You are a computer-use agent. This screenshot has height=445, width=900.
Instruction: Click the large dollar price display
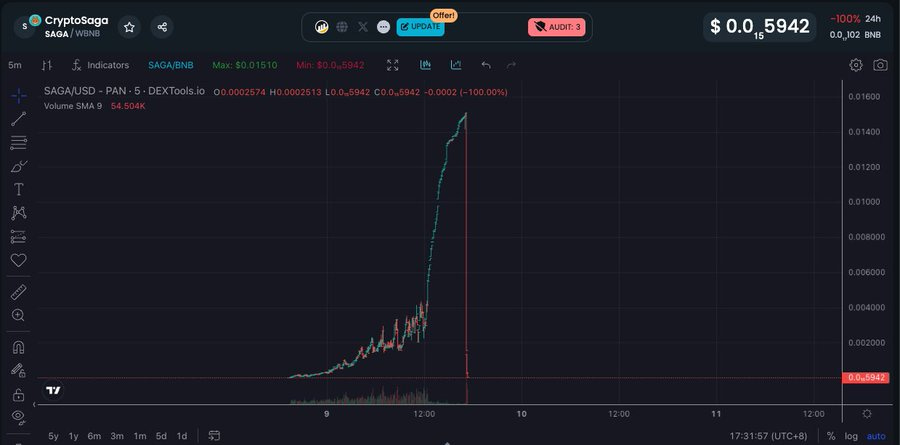pyautogui.click(x=759, y=26)
